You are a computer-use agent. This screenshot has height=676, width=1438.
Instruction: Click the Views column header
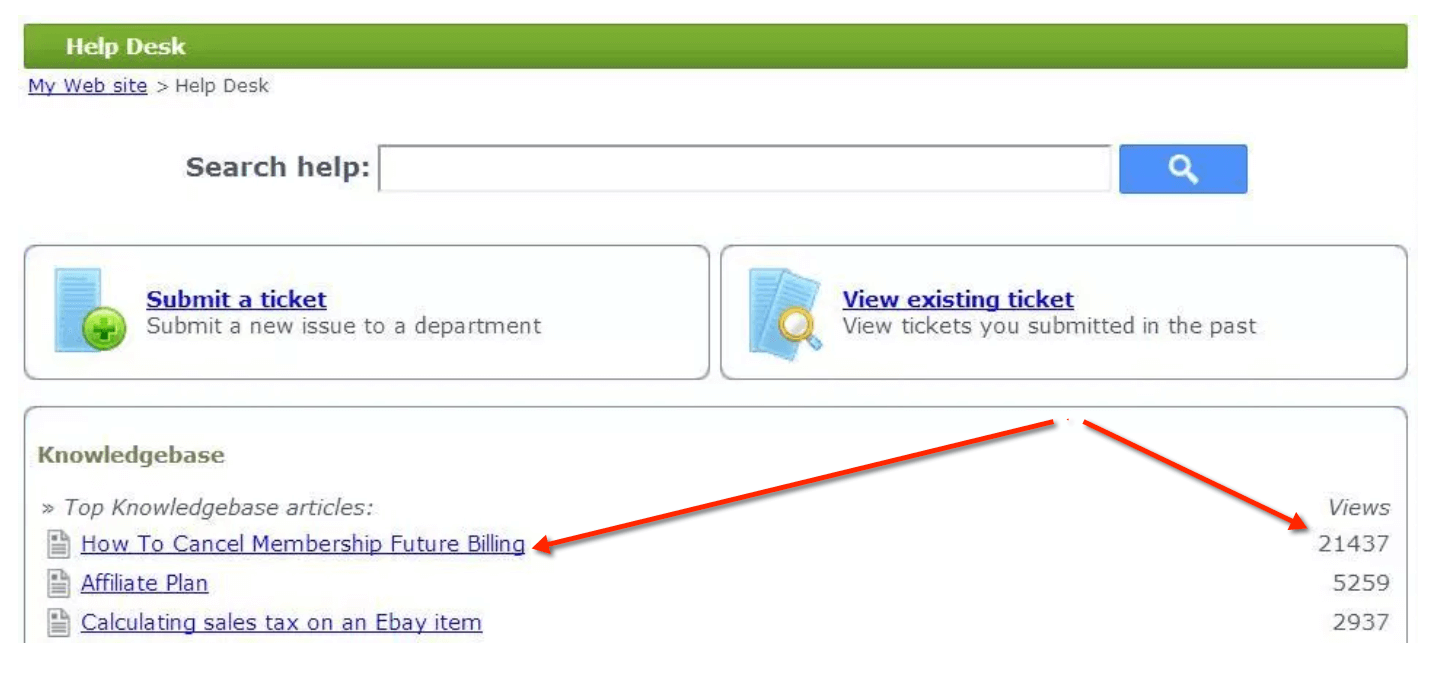(1359, 508)
